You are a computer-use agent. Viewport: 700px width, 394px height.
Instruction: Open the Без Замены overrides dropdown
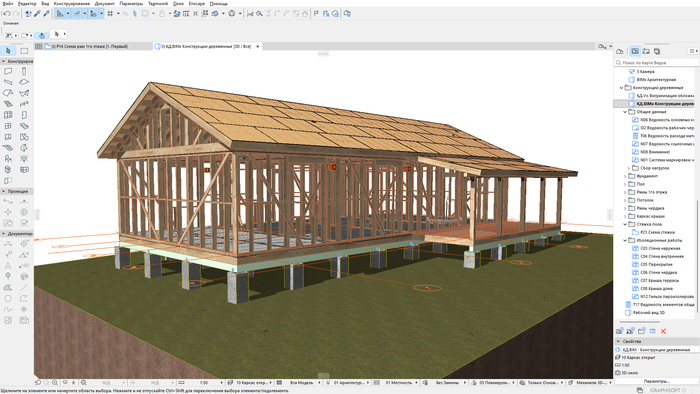[444, 382]
